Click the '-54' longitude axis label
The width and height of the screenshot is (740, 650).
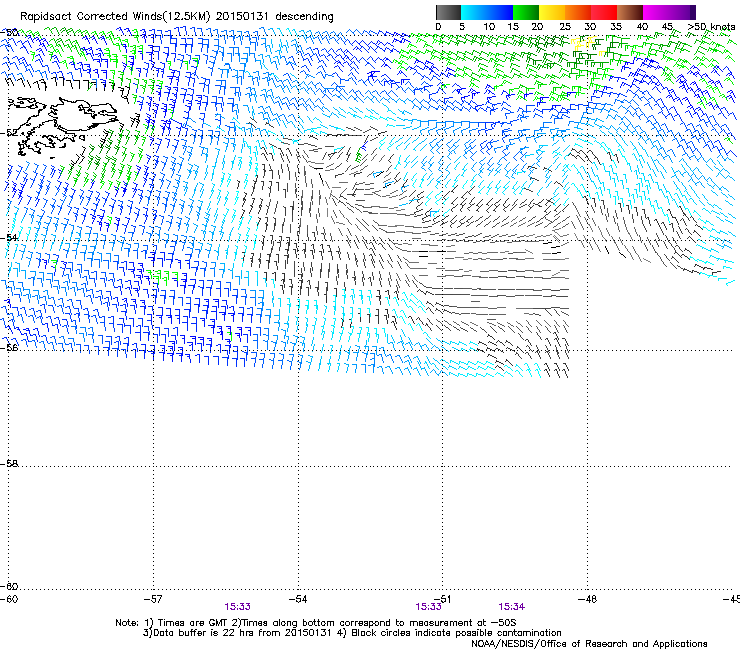(298, 599)
